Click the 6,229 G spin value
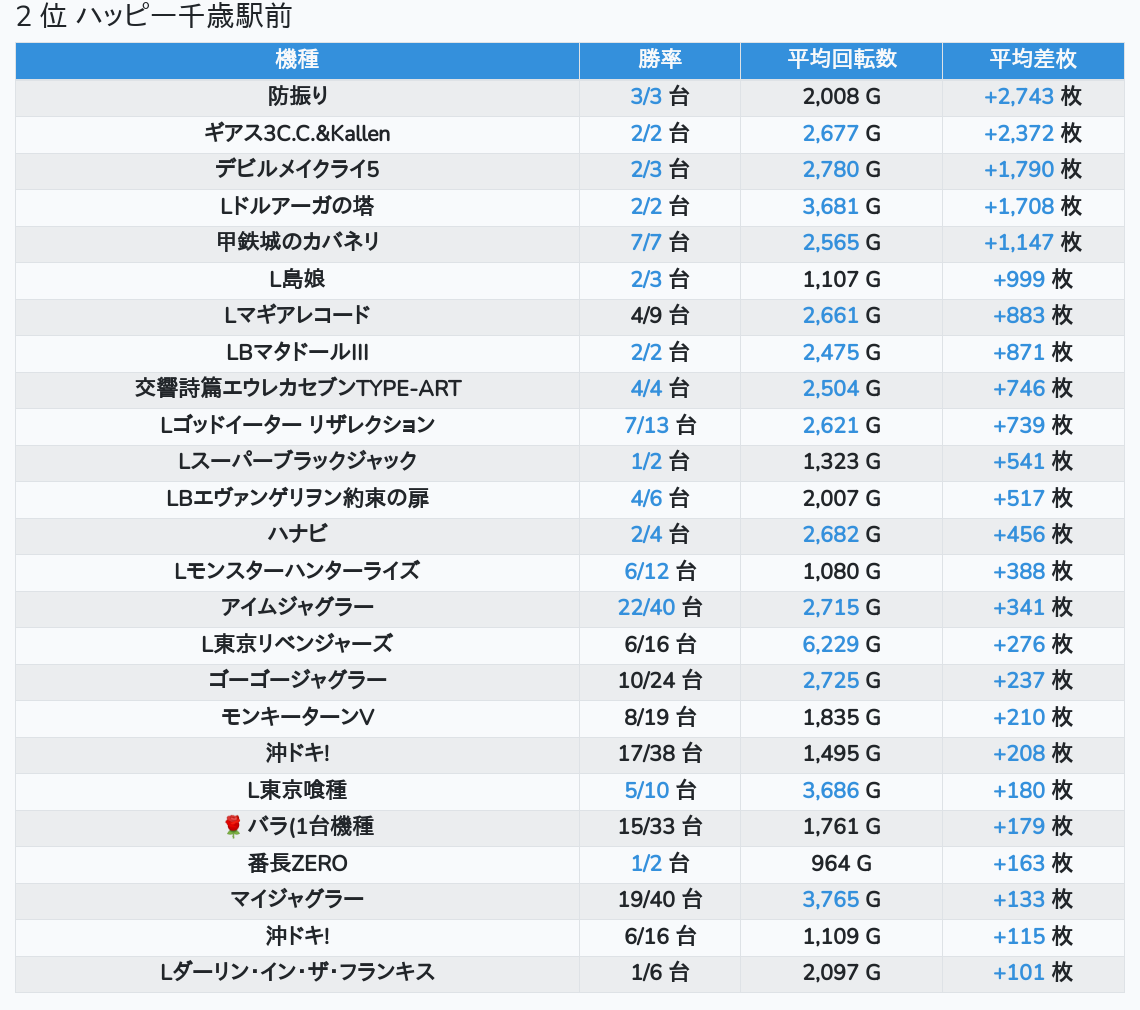Screen dimensions: 1140x1010 [841, 644]
